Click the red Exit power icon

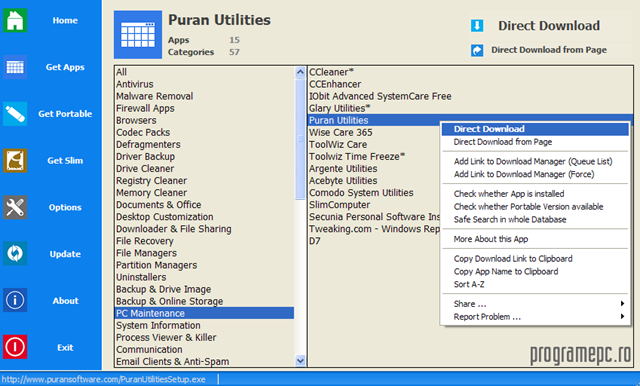pos(15,347)
